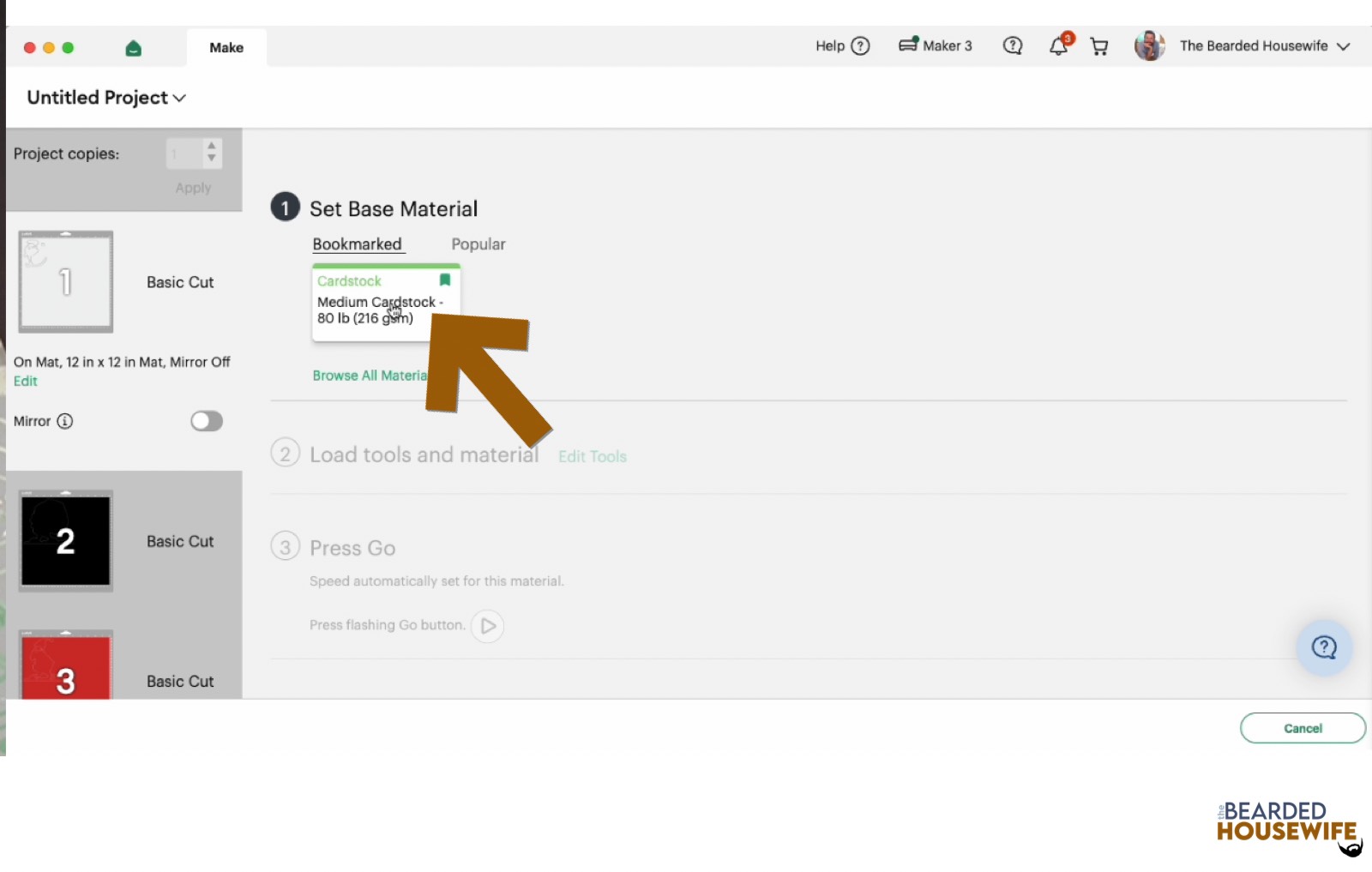Click Basic Cut label for mat 1
1372x872 pixels.
pos(180,283)
